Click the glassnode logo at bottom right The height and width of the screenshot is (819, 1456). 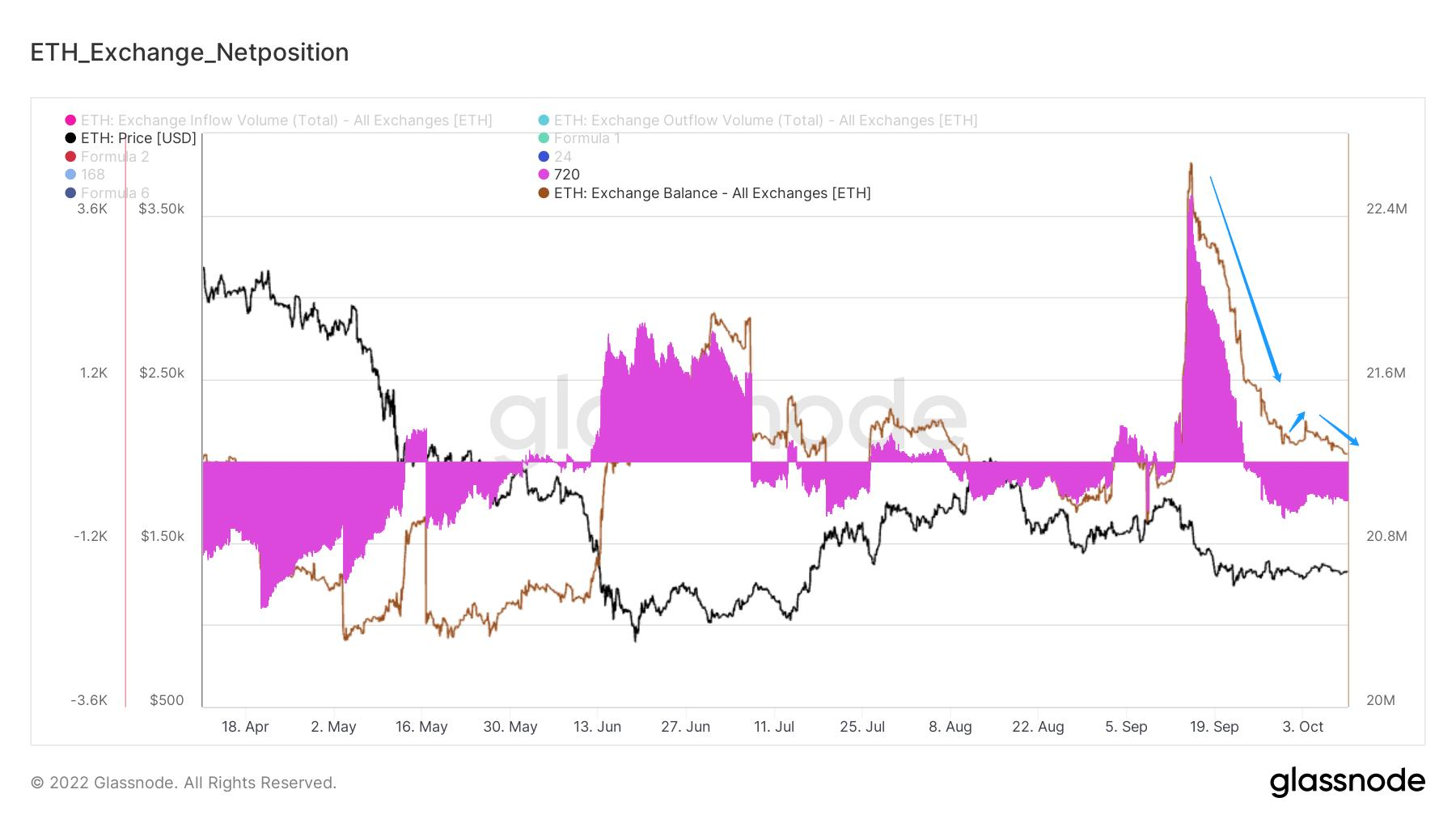pos(1347,782)
